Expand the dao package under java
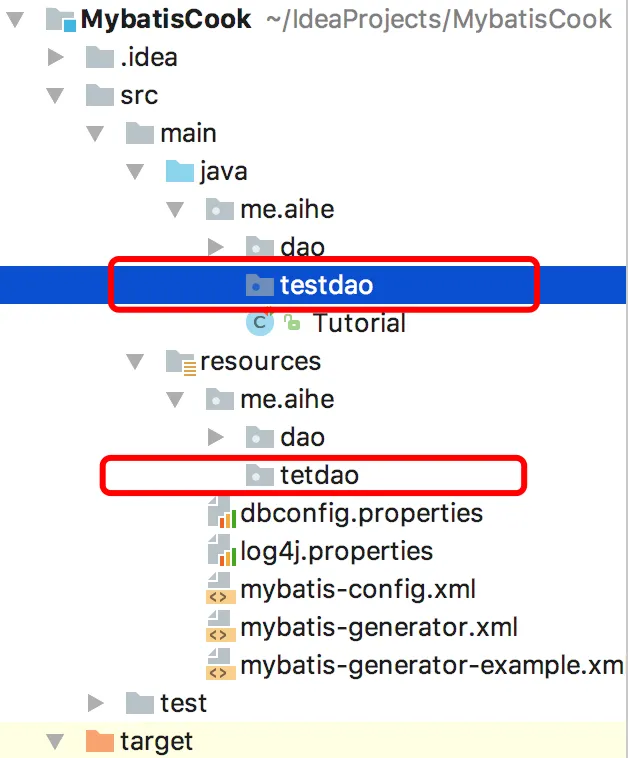This screenshot has width=628, height=758. pyautogui.click(x=215, y=247)
